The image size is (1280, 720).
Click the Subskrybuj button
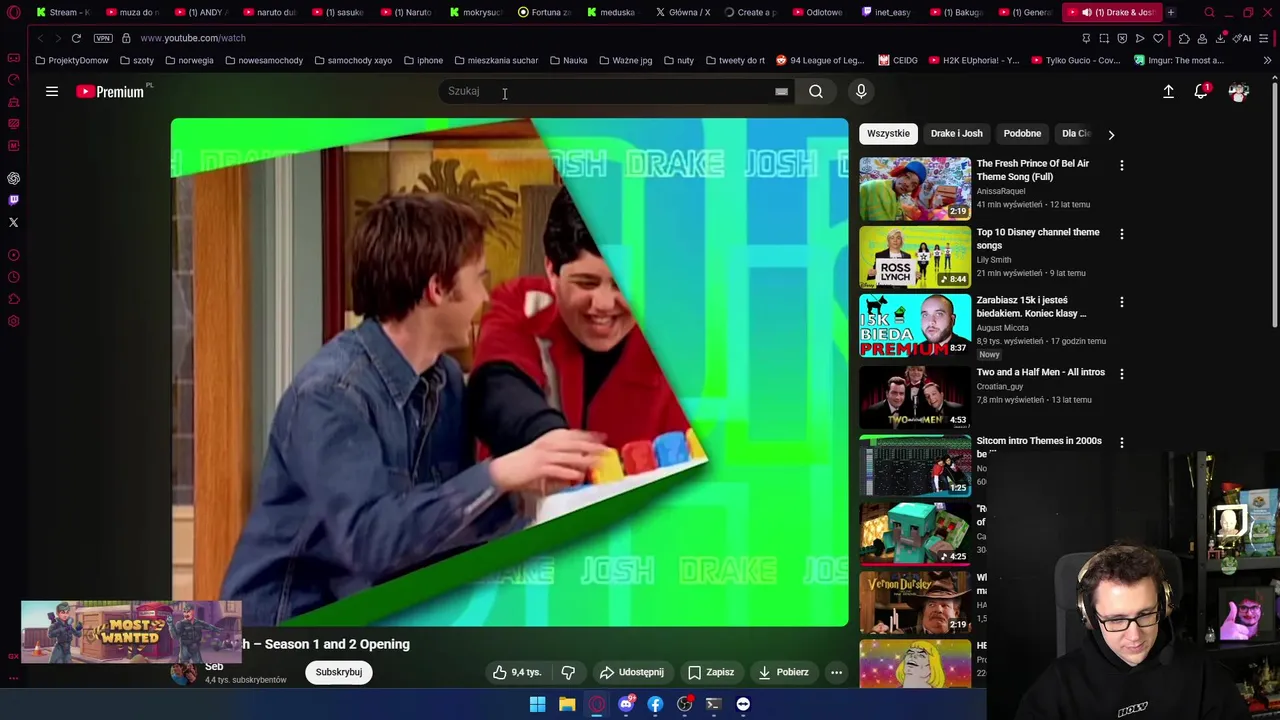coord(339,672)
